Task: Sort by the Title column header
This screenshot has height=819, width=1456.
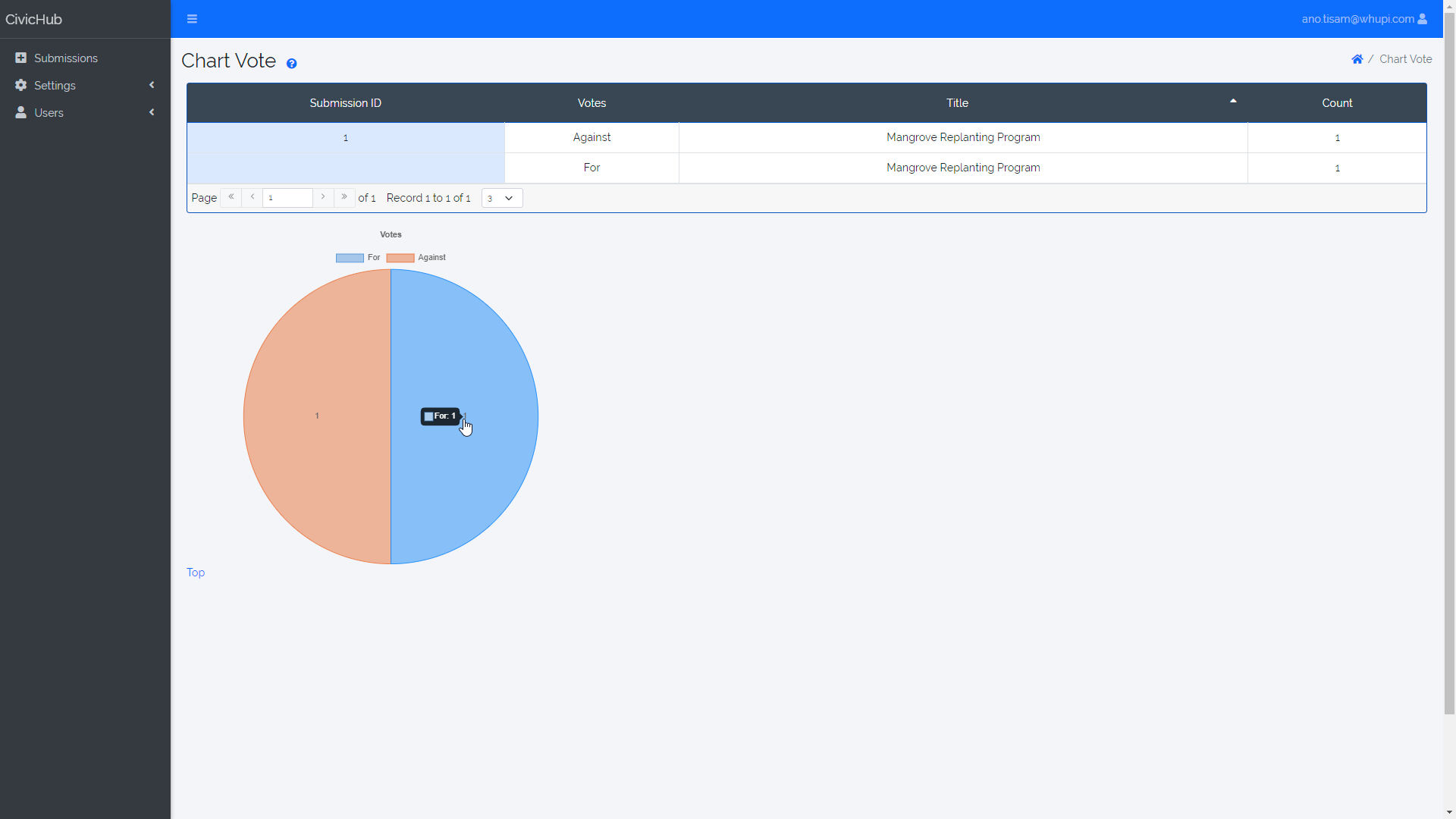Action: 957,103
